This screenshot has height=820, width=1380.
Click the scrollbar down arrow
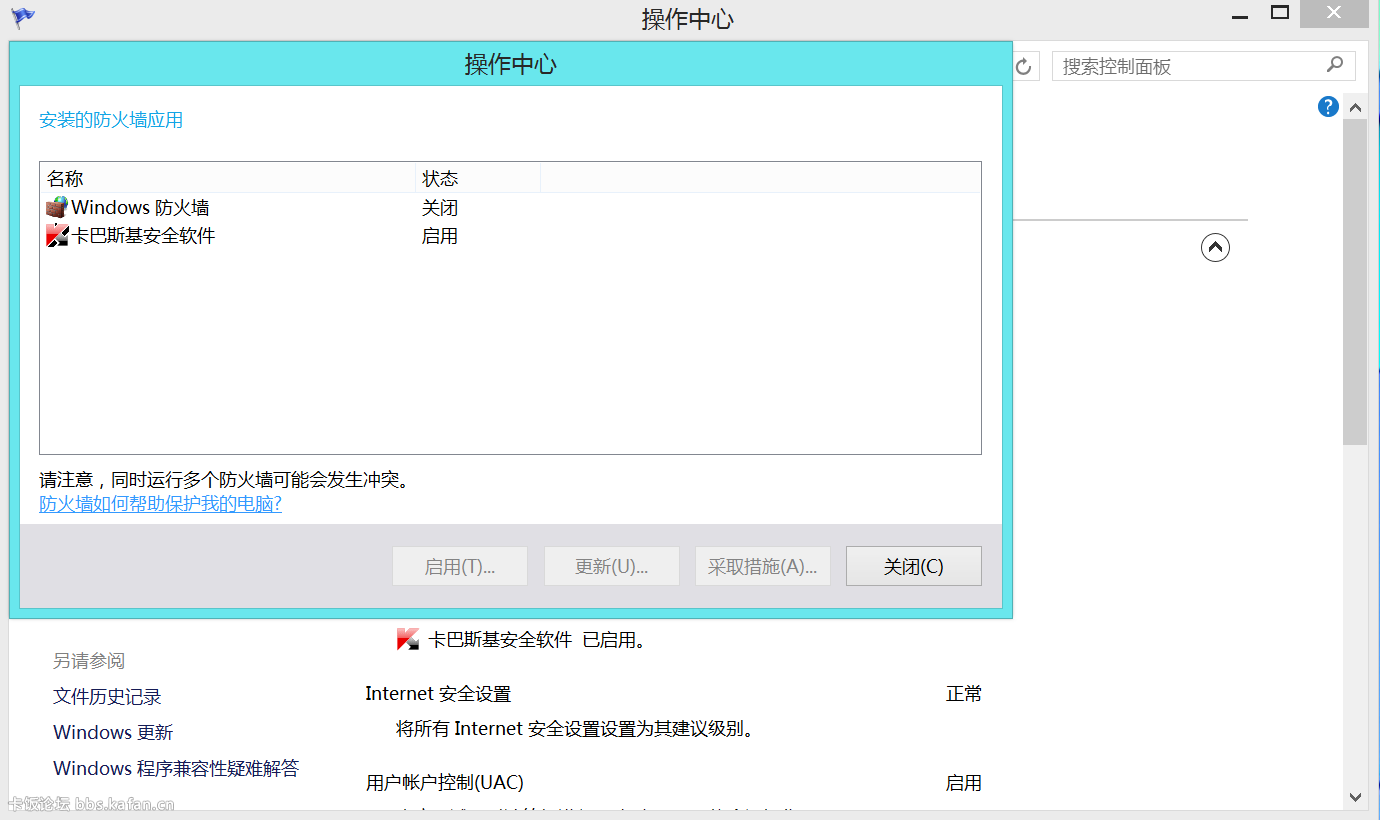(1355, 797)
